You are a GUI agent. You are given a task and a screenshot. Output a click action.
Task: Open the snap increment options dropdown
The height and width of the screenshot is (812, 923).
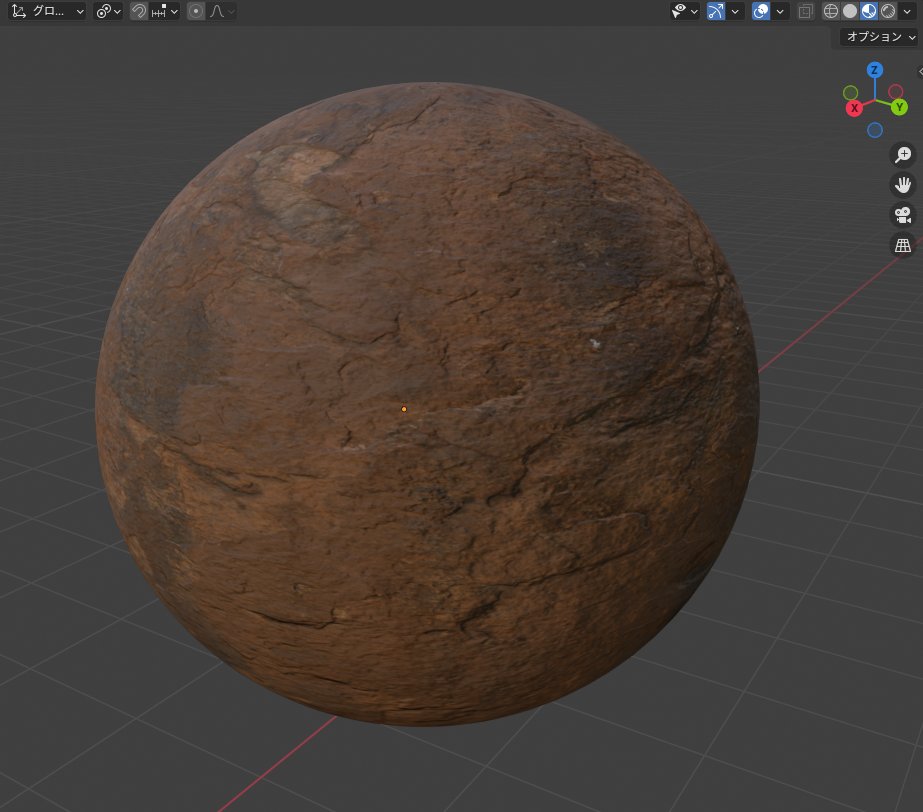click(164, 11)
